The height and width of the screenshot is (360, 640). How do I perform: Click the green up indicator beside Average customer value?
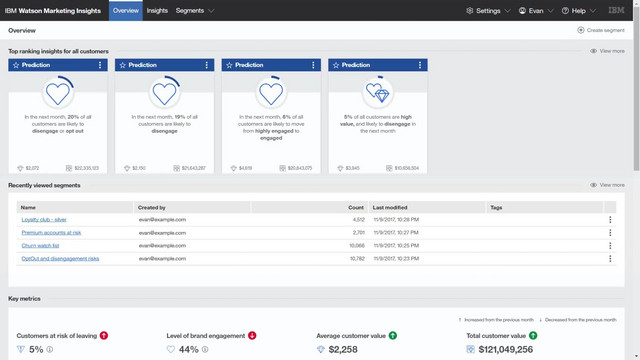coord(393,336)
